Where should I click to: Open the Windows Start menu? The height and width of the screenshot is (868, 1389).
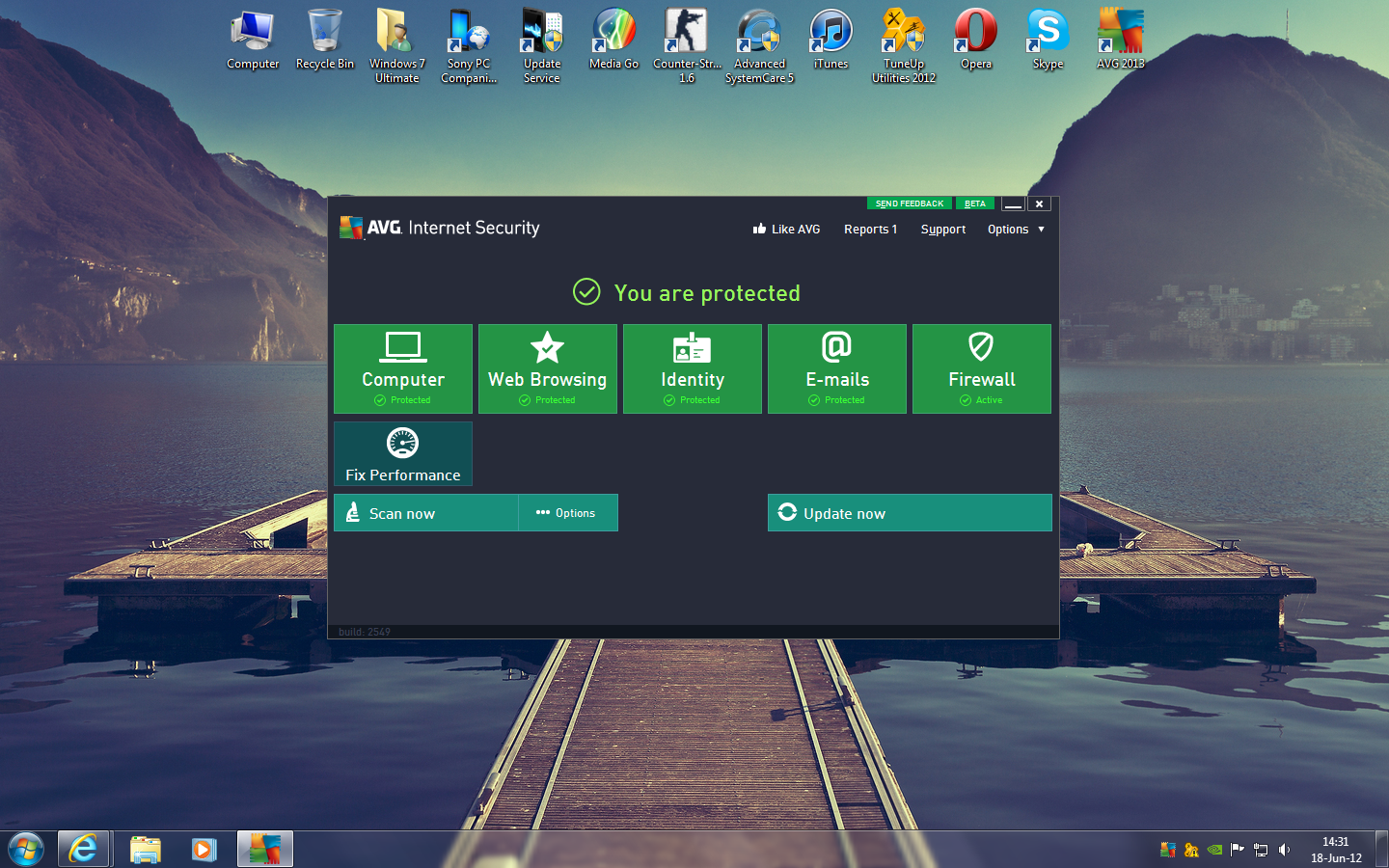point(26,850)
